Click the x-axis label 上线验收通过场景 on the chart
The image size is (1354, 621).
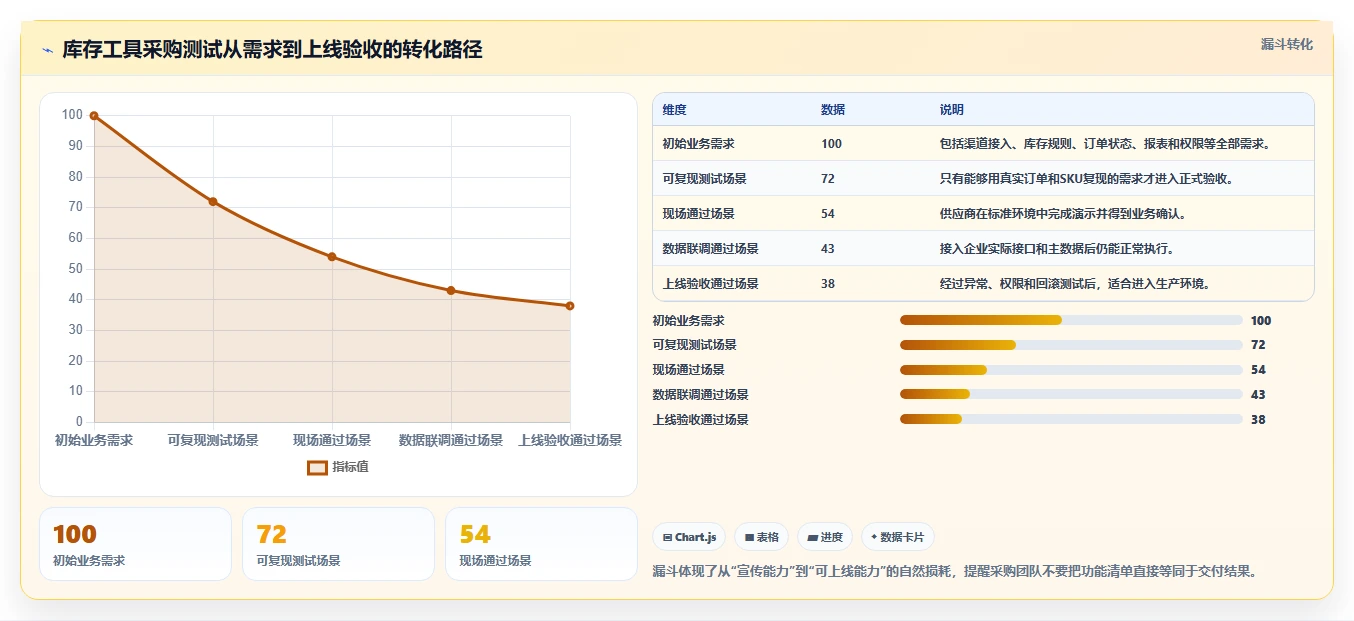(570, 440)
